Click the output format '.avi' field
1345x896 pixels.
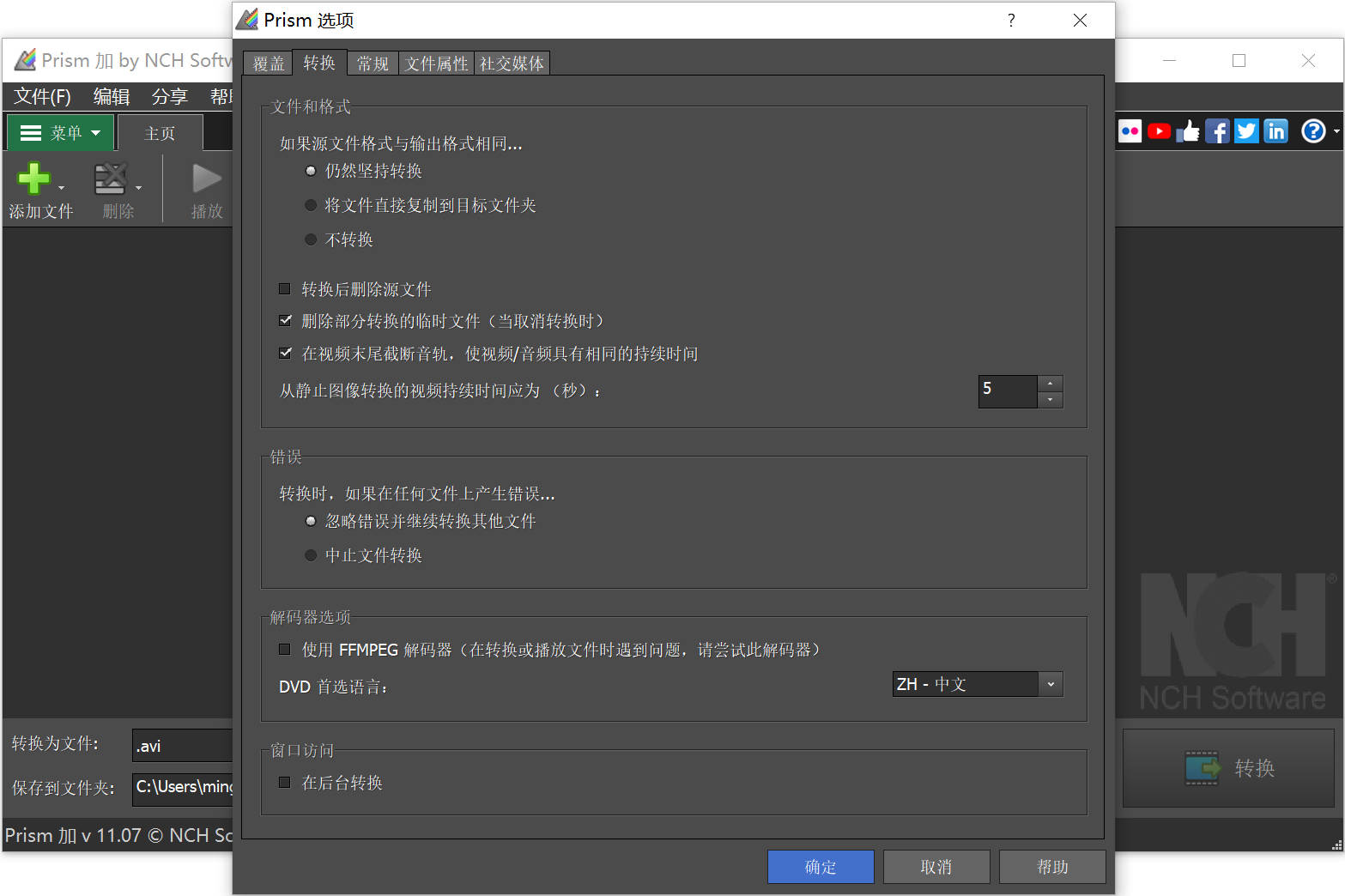(x=182, y=746)
